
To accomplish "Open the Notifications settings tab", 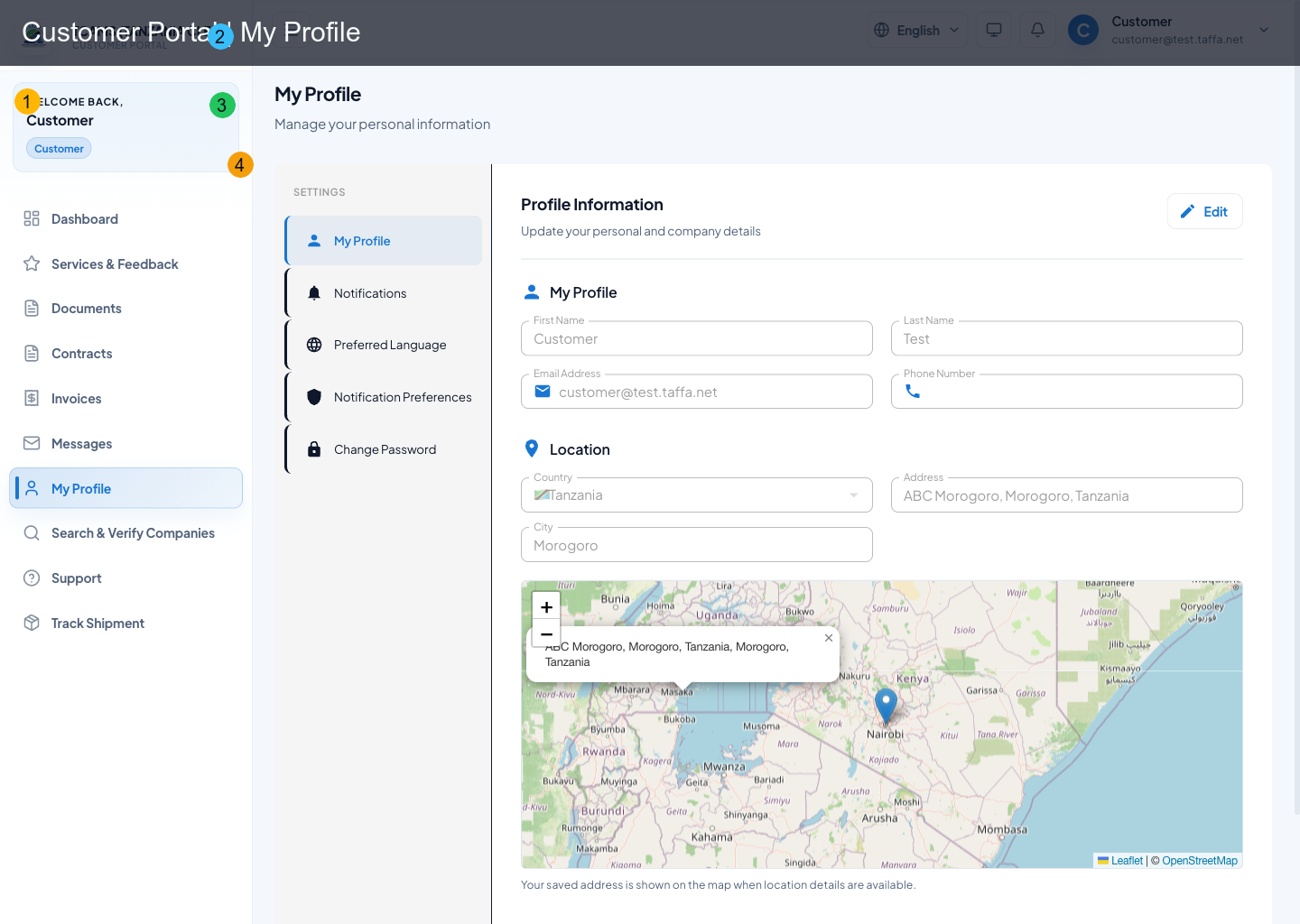I will [x=384, y=293].
